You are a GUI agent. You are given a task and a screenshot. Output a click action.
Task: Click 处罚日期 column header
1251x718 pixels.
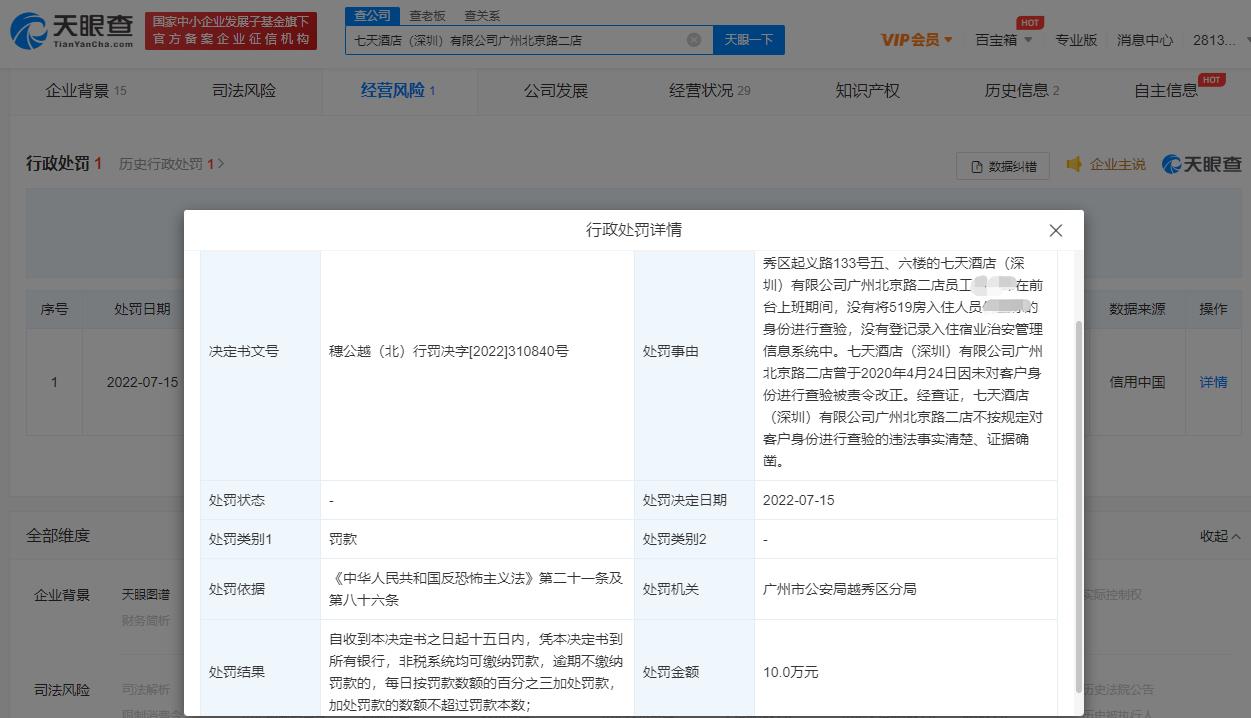pos(142,309)
